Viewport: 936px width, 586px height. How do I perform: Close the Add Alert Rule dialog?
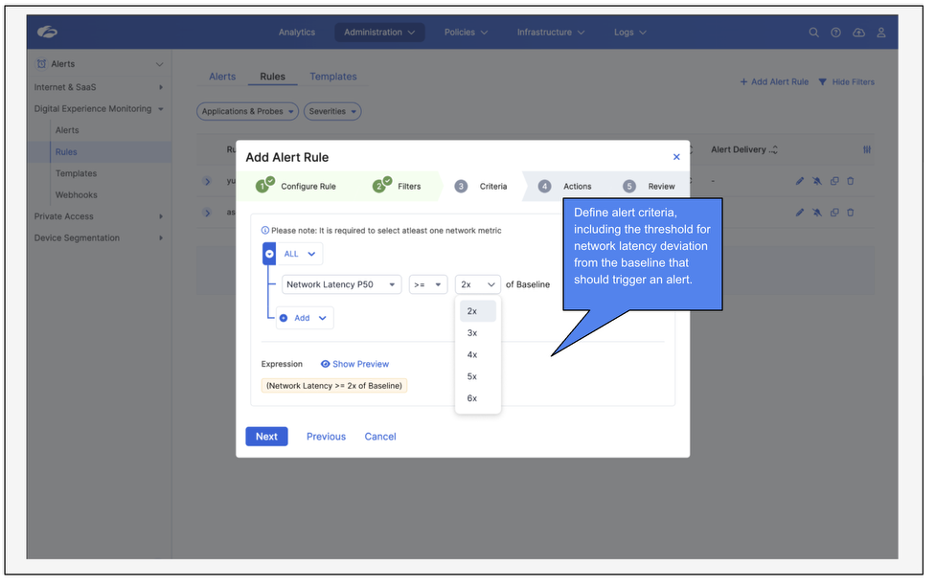(676, 157)
